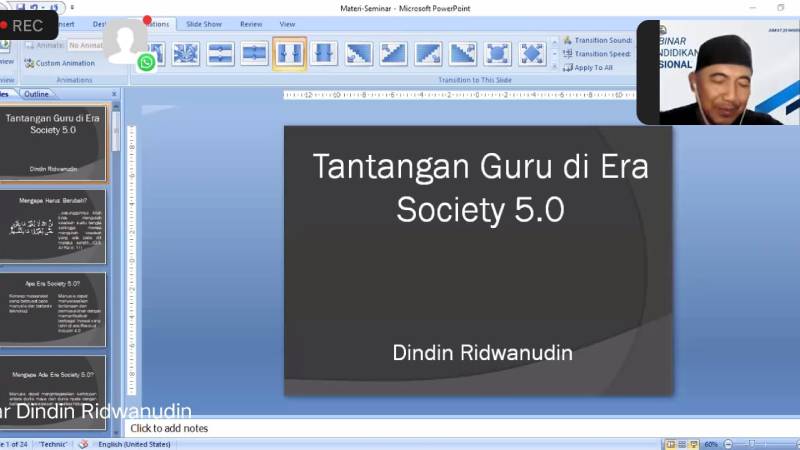Image resolution: width=800 pixels, height=450 pixels.
Task: Switch to the Outline pane tab
Action: [x=36, y=94]
